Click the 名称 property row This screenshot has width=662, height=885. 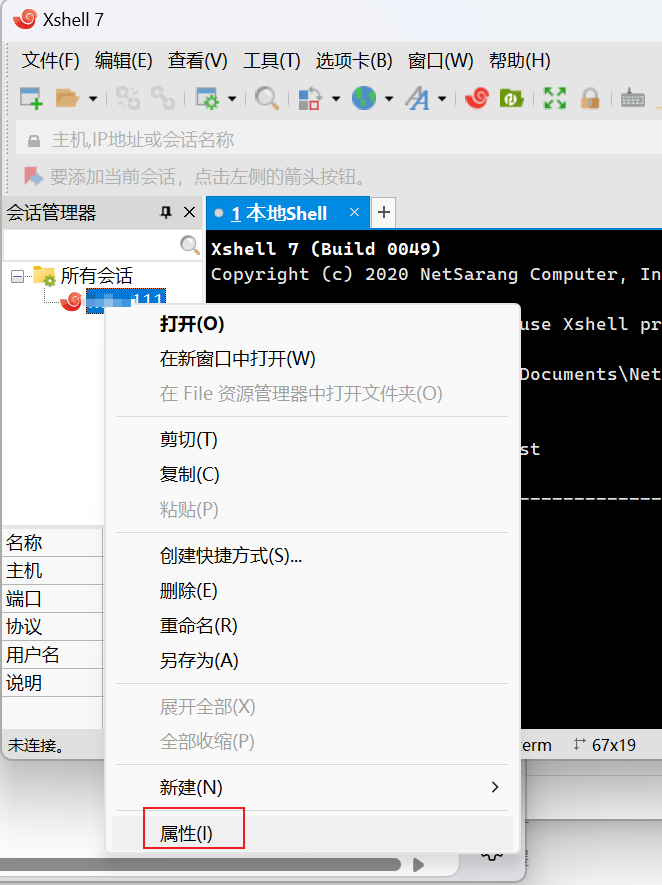[52, 543]
